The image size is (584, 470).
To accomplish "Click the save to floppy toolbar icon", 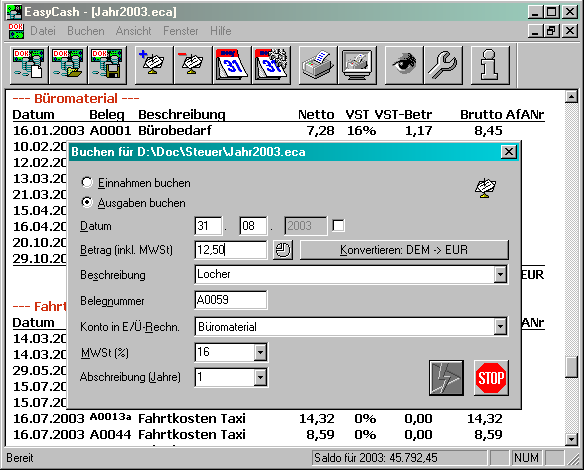I will click(x=107, y=65).
